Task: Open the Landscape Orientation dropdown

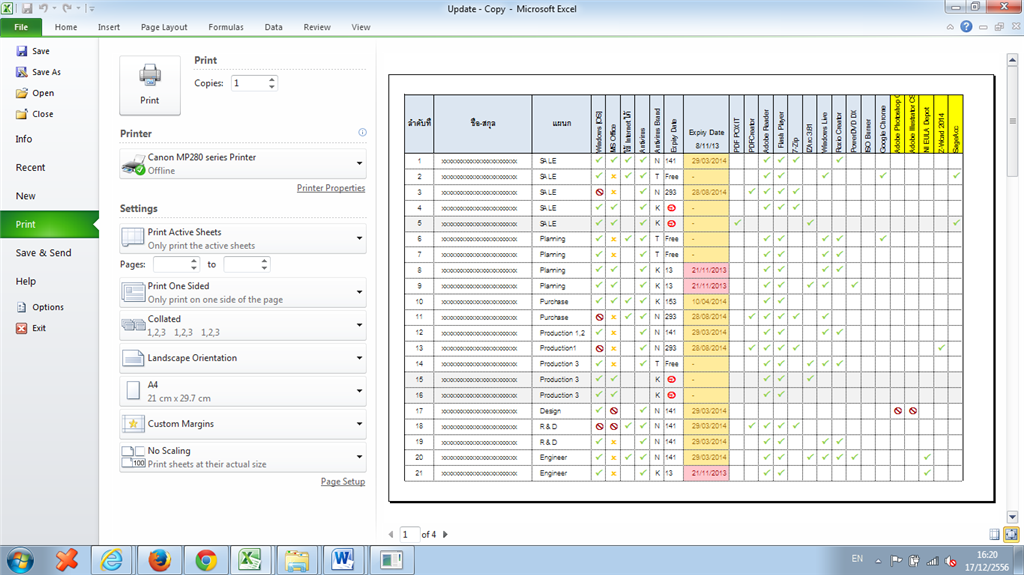Action: pos(243,358)
